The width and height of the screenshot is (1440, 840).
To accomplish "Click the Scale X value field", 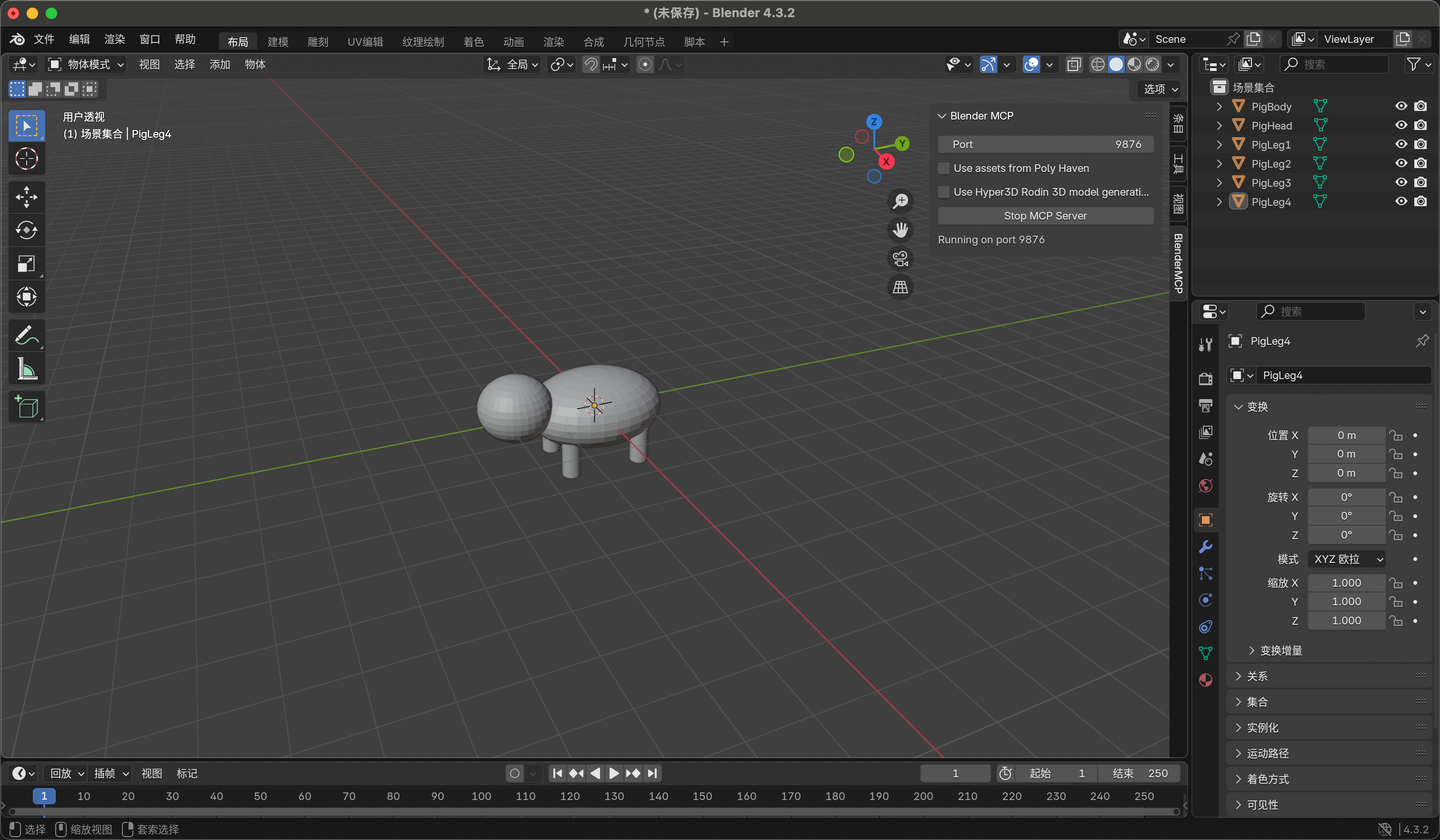I will coord(1346,583).
